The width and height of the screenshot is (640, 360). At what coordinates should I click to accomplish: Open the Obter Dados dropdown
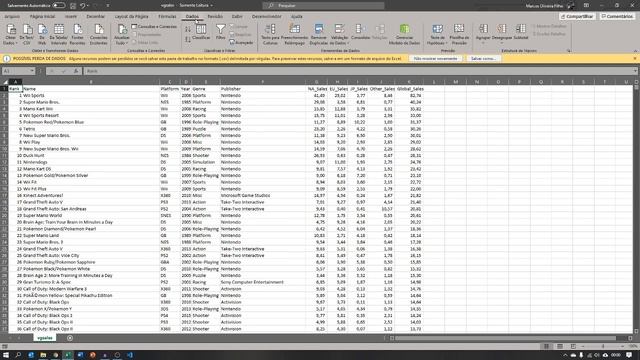[11, 35]
